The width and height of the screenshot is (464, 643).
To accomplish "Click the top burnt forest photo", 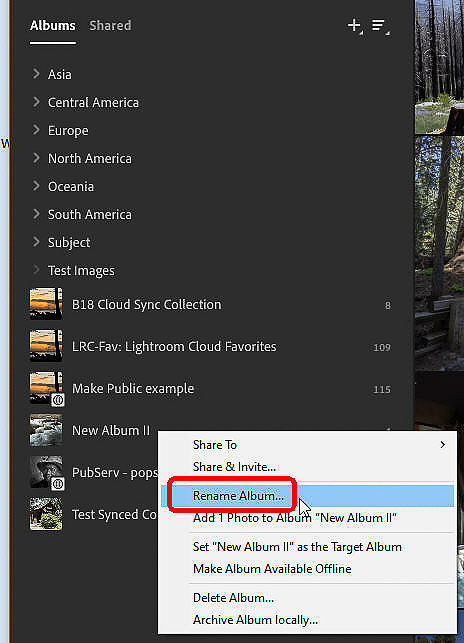I will 439,67.
